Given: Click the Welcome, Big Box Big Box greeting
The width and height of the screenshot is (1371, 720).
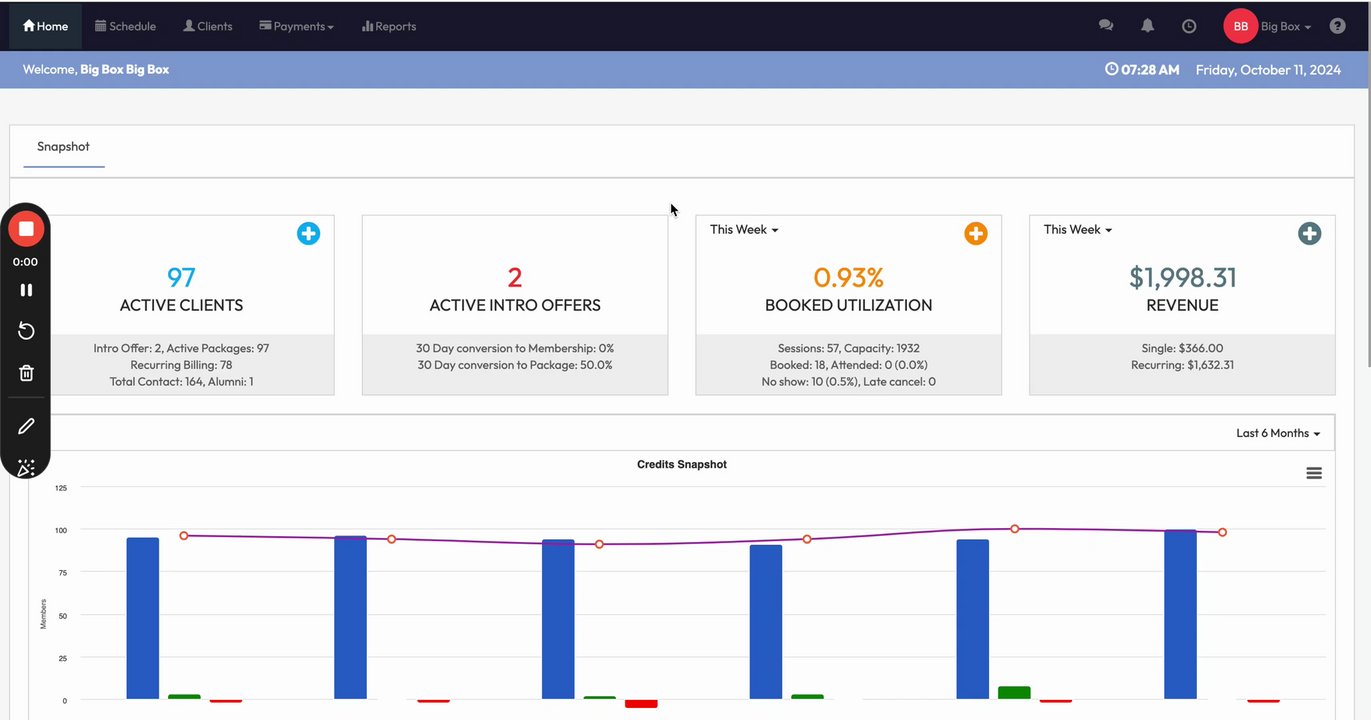Looking at the screenshot, I should 96,70.
